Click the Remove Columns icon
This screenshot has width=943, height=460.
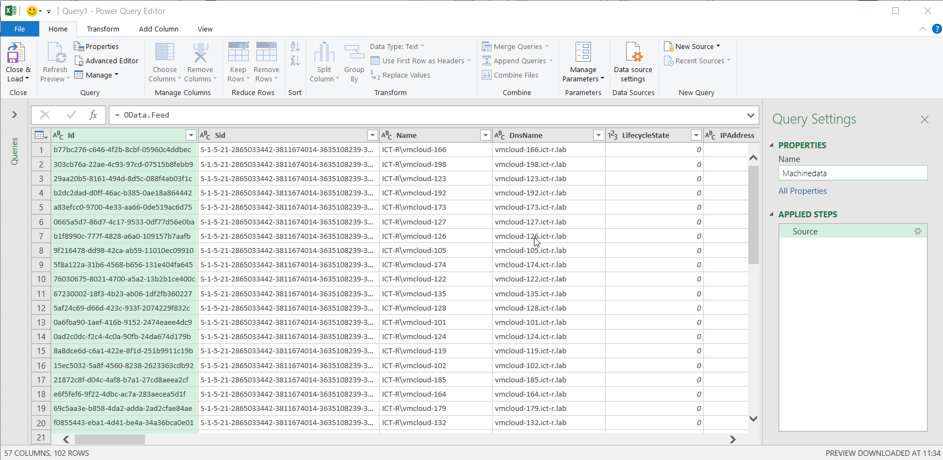(x=200, y=53)
